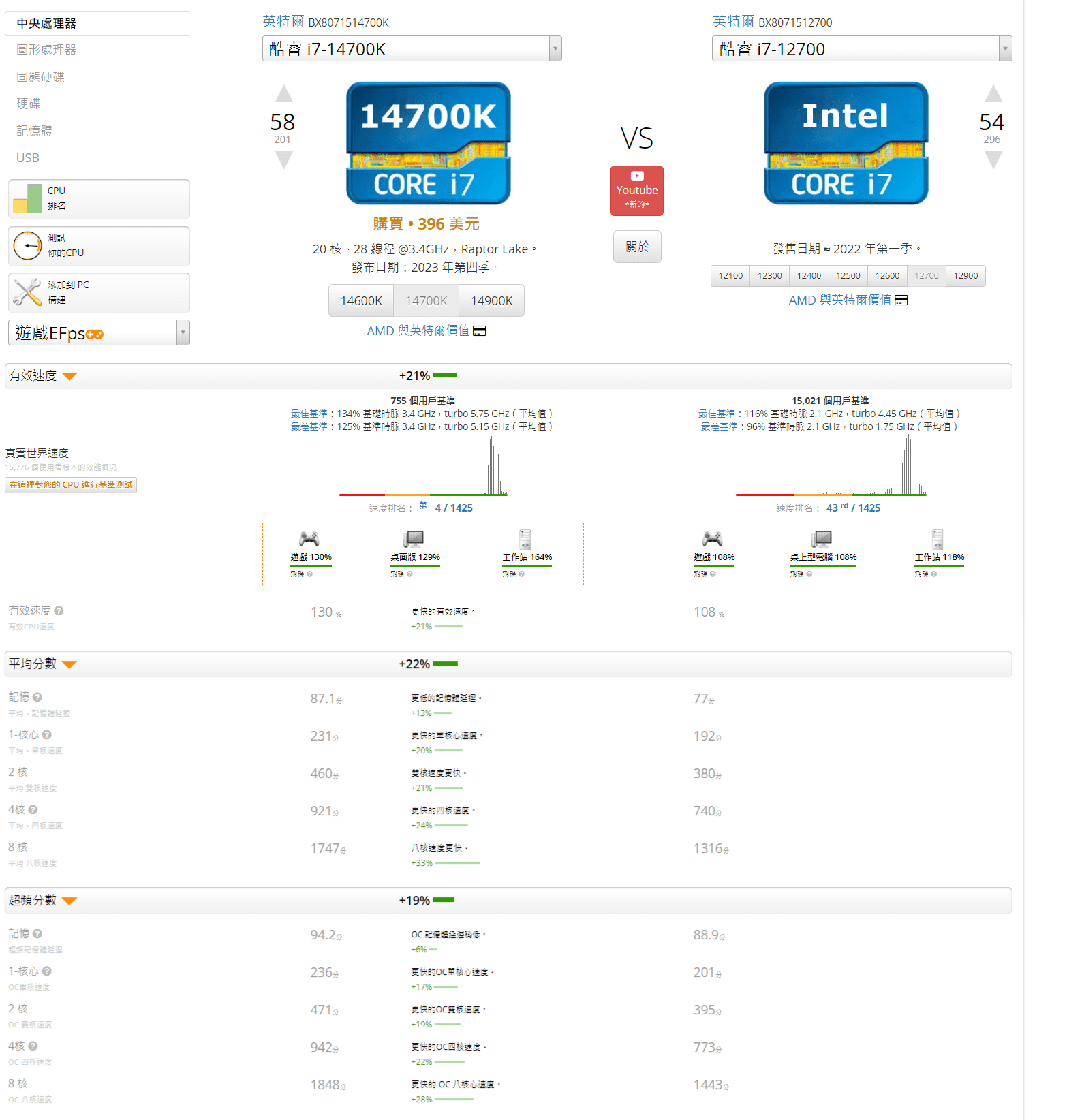Click the 最差基準 link under 15,021 個用戶基準
1067x1120 pixels.
coord(719,426)
